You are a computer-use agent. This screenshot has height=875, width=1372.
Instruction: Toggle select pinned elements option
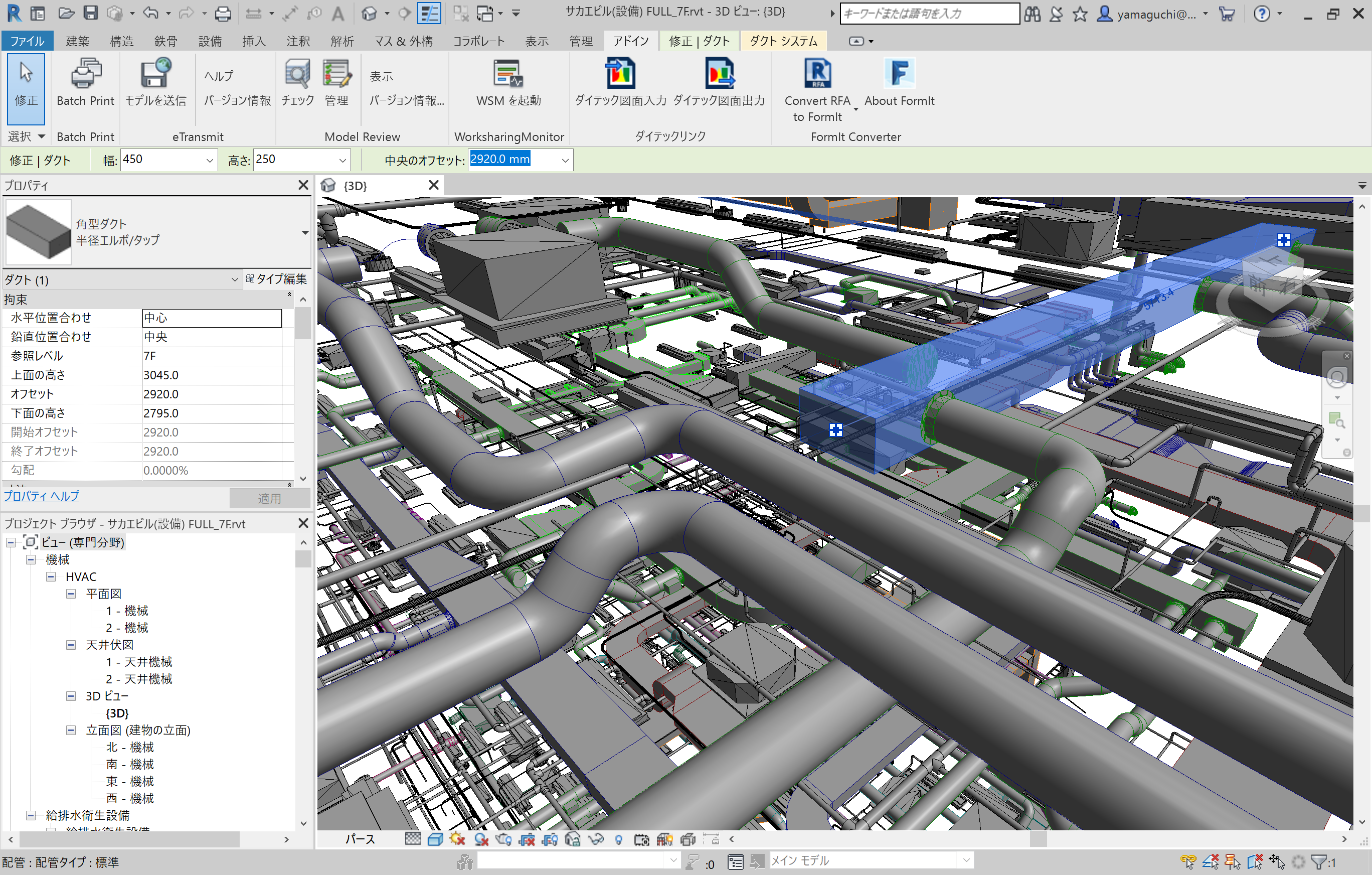pos(1233,862)
